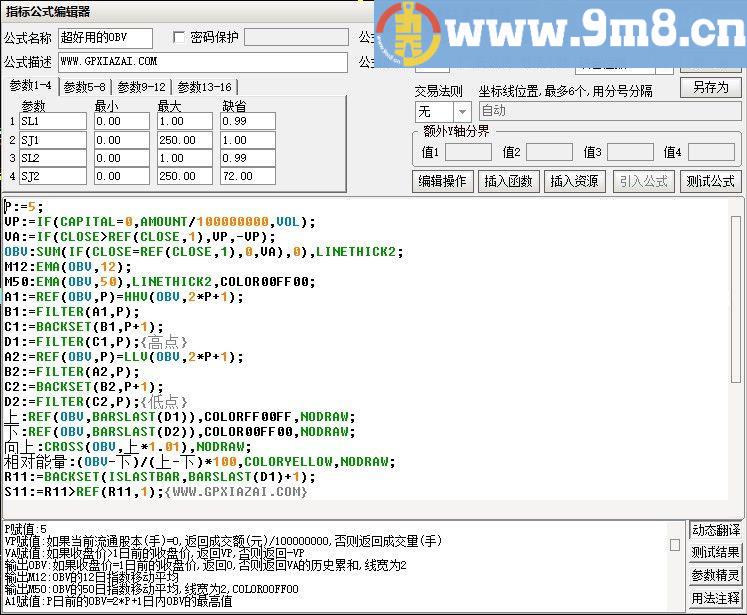747x615 pixels.
Task: Click the SJ2 default value 72.00 field
Action: tap(247, 176)
